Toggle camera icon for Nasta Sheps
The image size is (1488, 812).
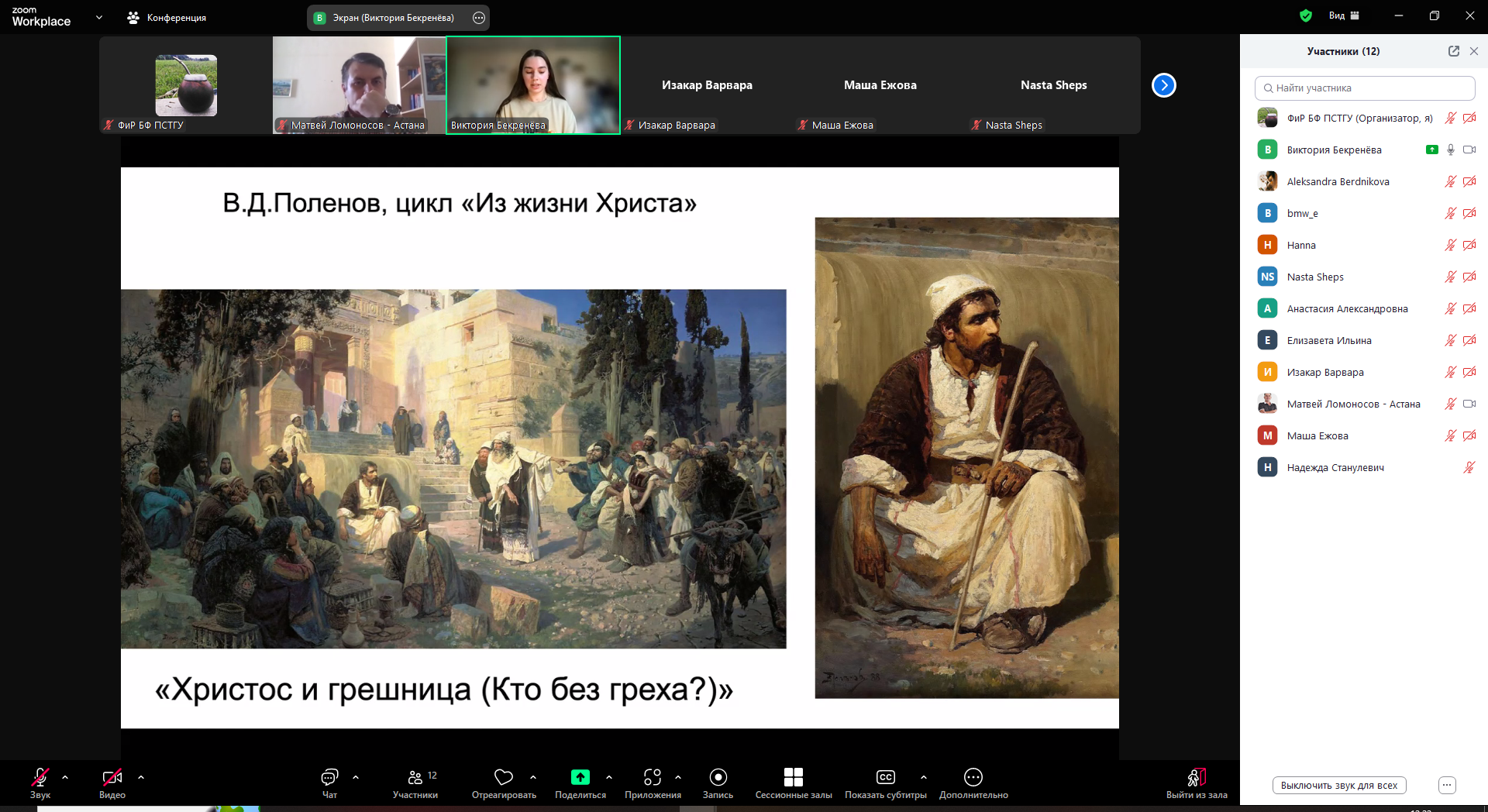[x=1469, y=277]
